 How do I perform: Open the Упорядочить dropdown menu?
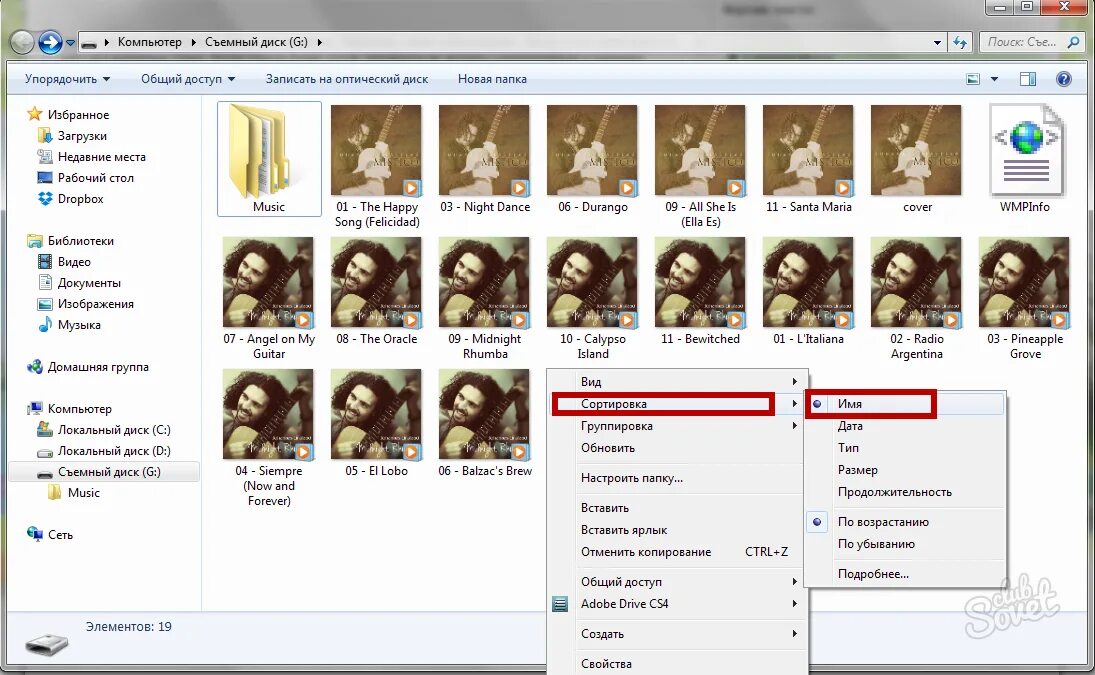click(x=67, y=79)
